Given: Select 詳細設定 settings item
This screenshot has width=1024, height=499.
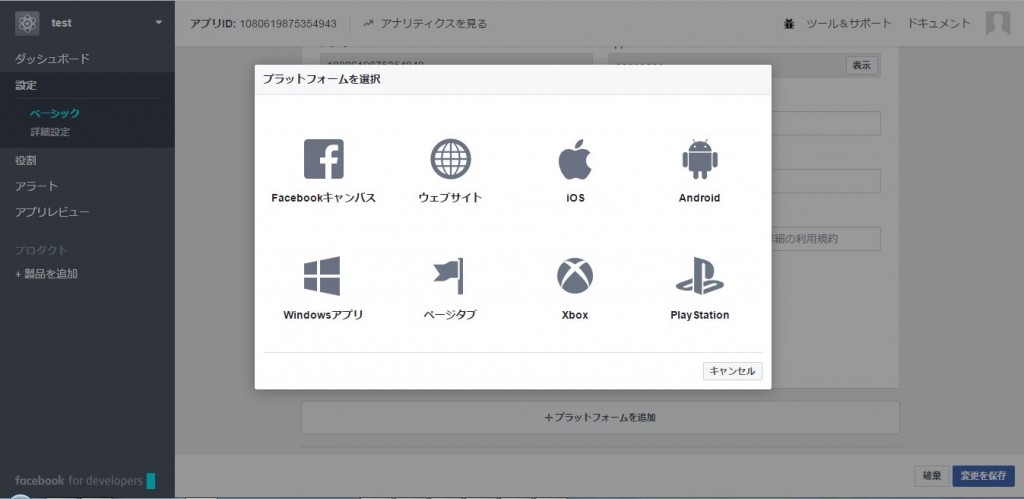Looking at the screenshot, I should pos(50,132).
